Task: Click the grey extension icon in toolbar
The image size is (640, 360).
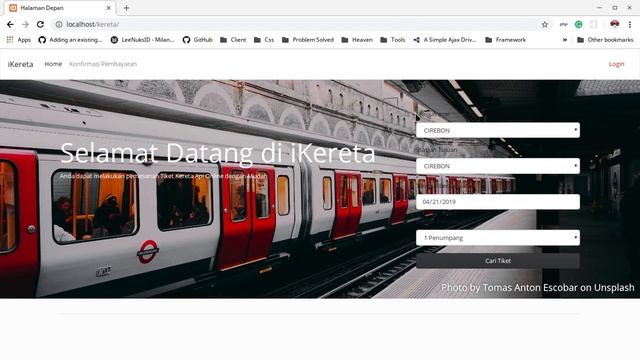Action: 593,24
